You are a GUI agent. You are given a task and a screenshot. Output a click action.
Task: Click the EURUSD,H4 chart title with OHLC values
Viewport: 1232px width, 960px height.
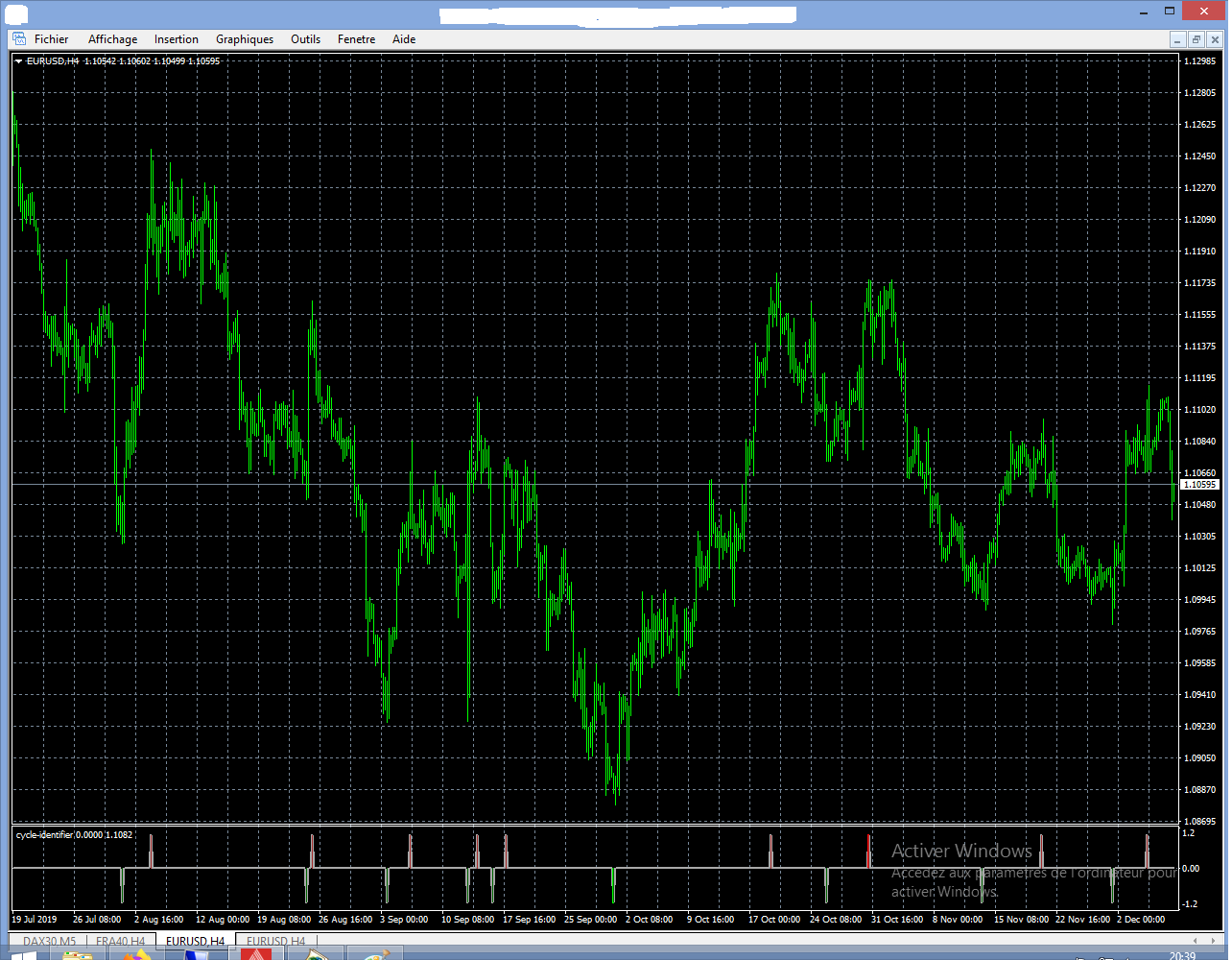(x=123, y=61)
